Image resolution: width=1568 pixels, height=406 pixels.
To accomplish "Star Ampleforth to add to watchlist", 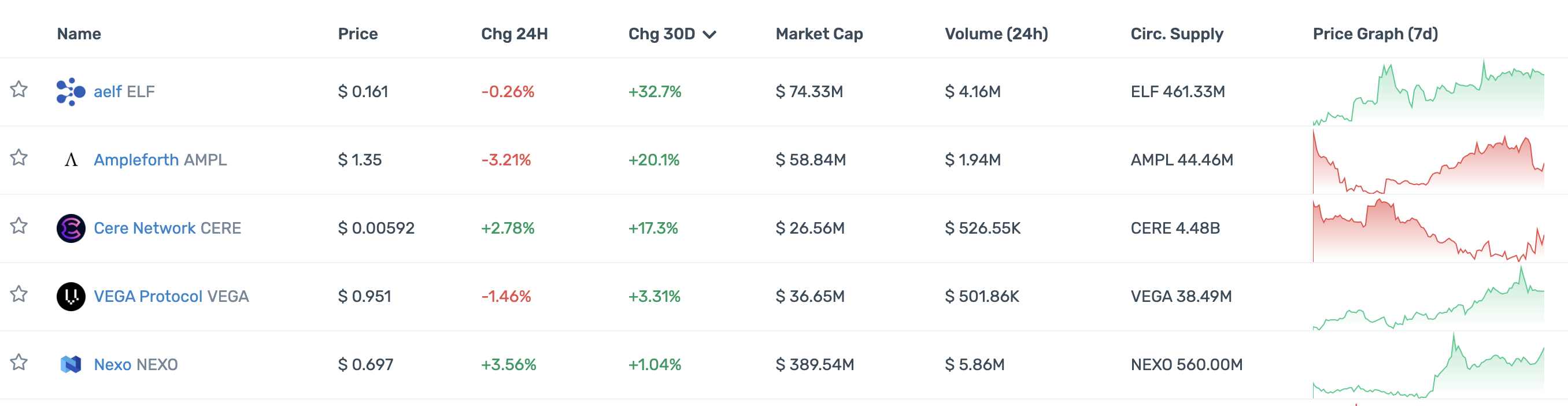I will [x=19, y=158].
